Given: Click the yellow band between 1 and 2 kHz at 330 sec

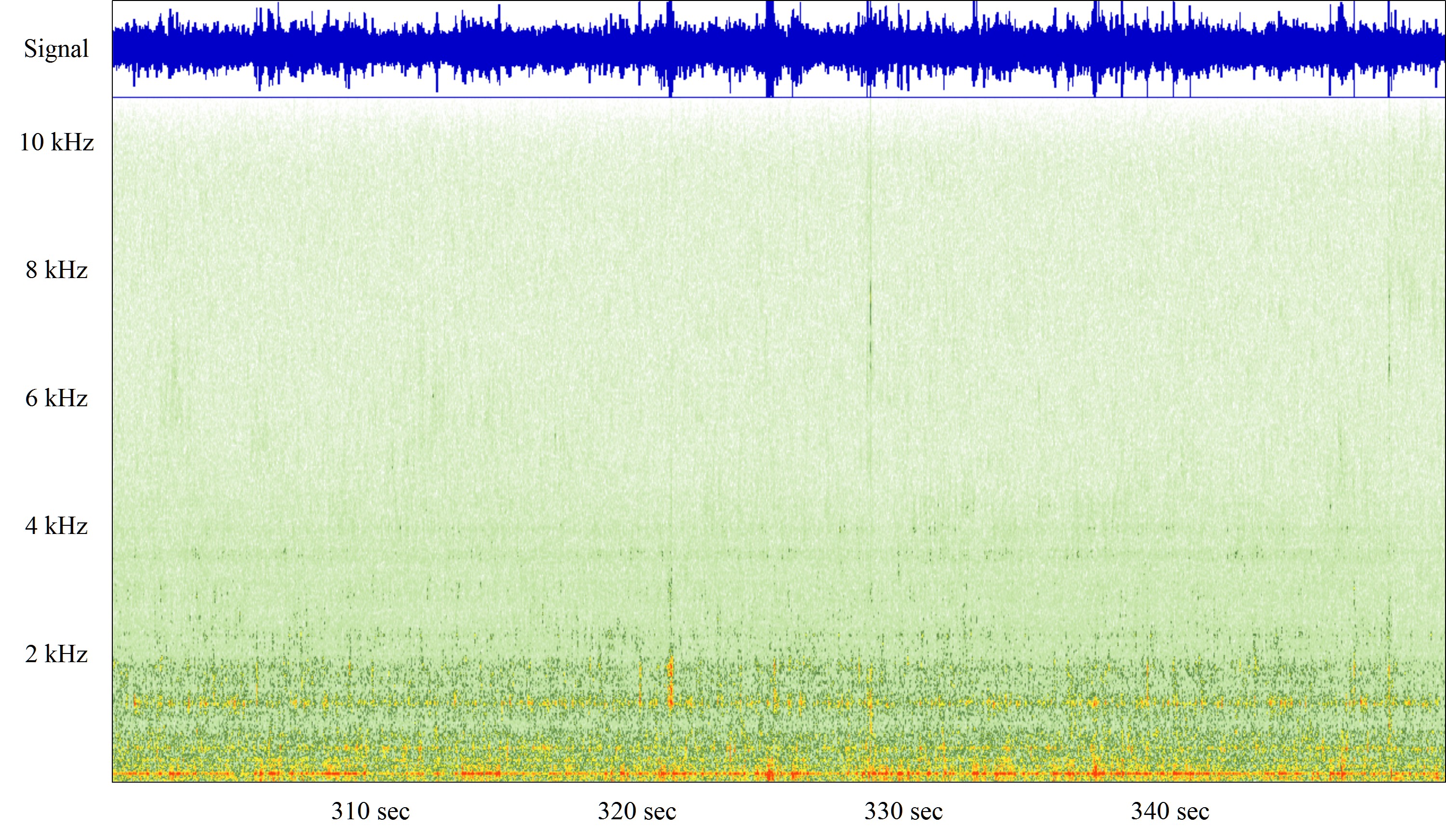Looking at the screenshot, I should coord(903,702).
